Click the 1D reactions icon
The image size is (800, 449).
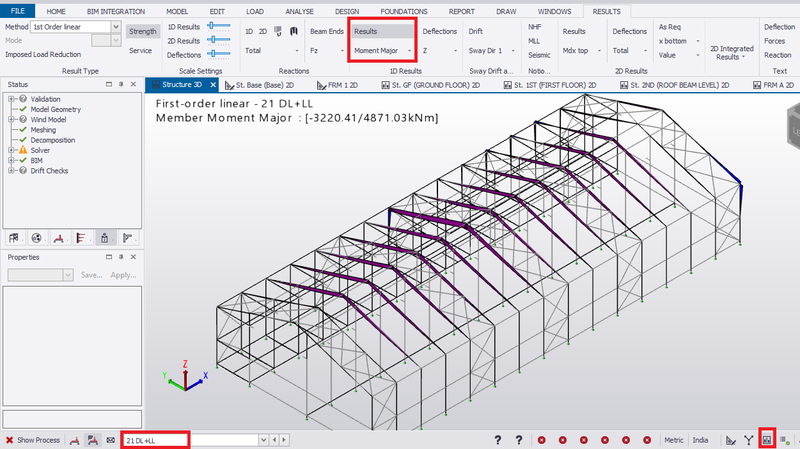click(x=249, y=31)
